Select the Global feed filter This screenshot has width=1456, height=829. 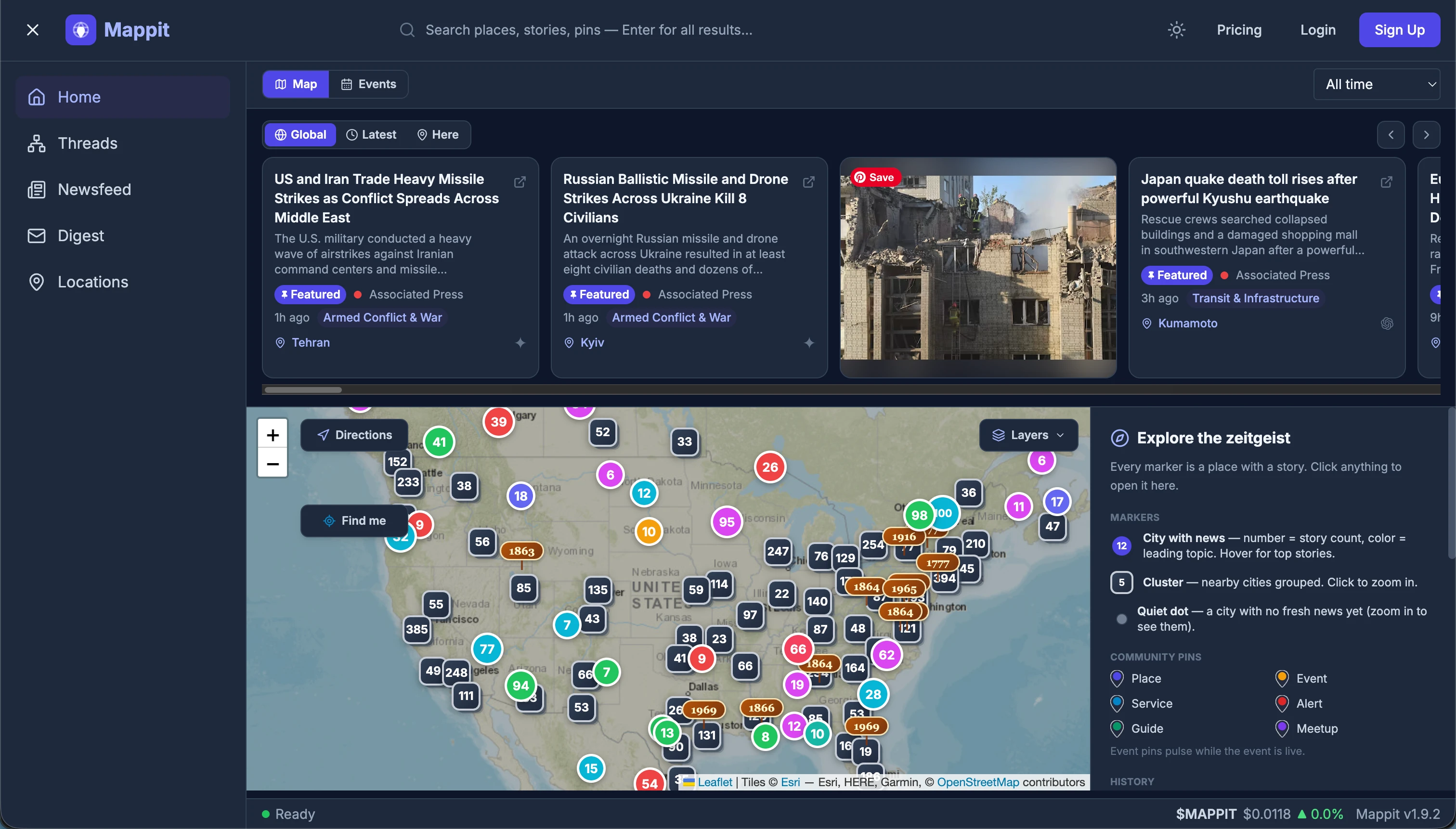300,135
